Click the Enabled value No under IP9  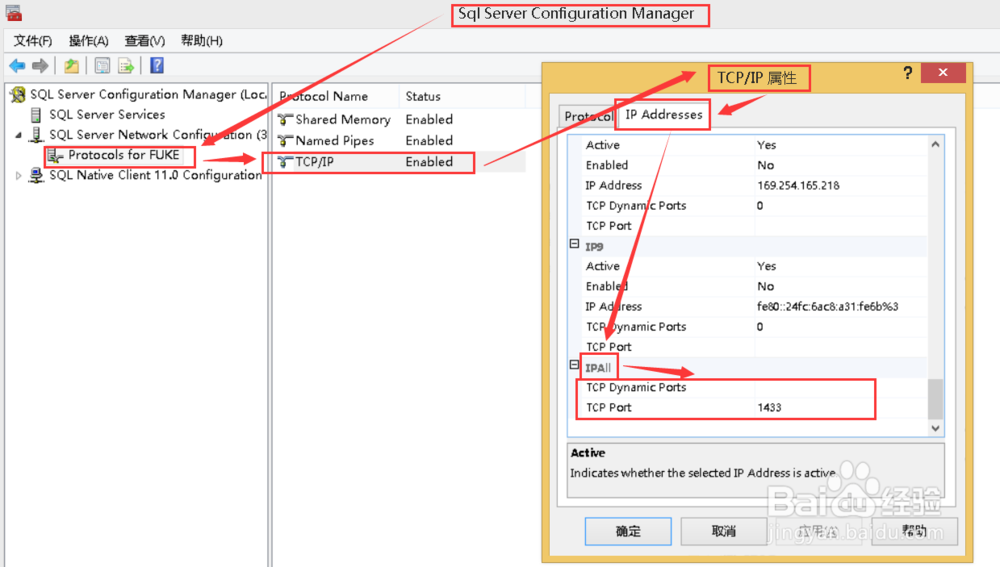(x=765, y=286)
